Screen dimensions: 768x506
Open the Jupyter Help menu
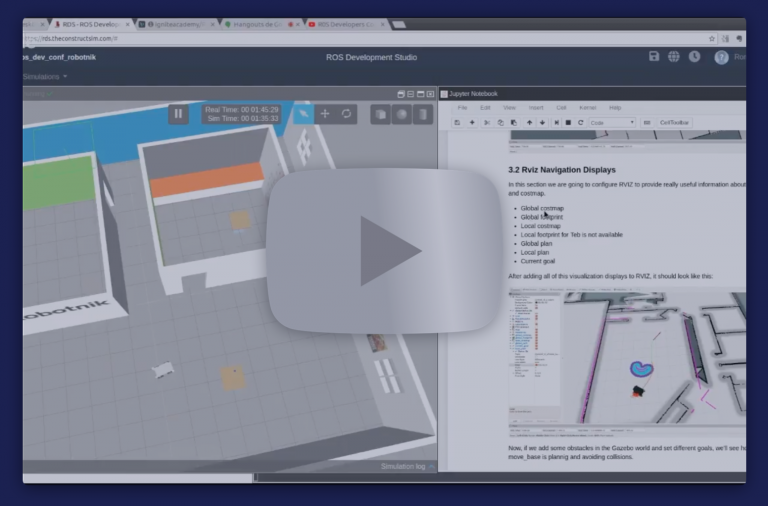coord(615,107)
